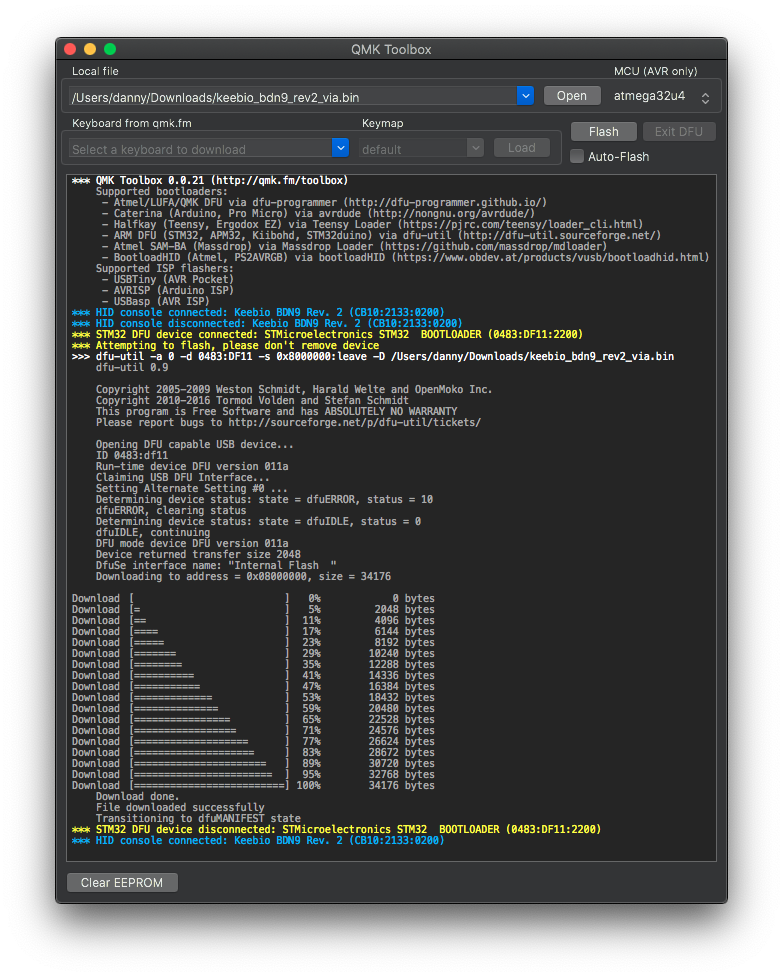Click the dfu-util command line in the log
783x977 pixels.
click(372, 356)
